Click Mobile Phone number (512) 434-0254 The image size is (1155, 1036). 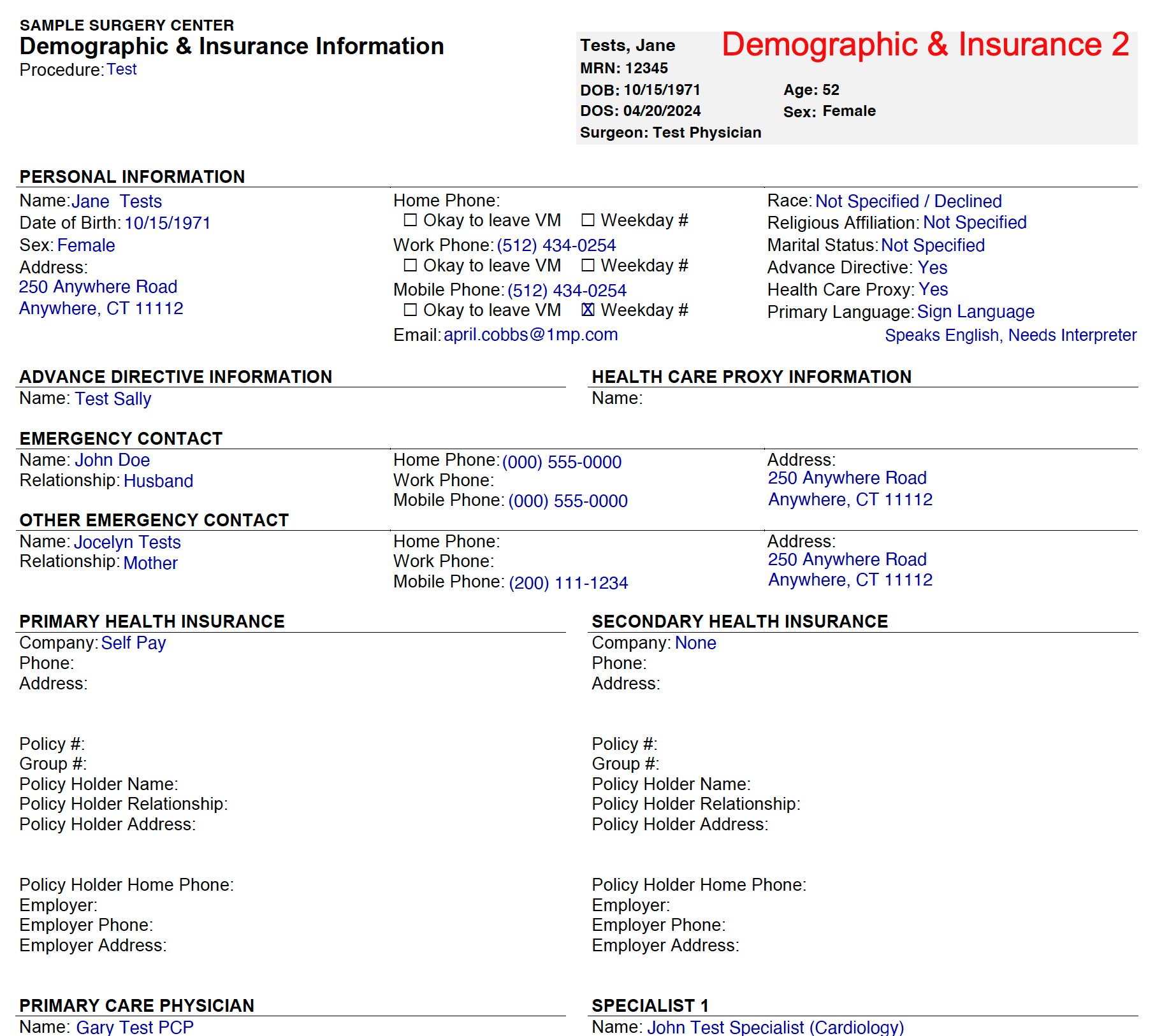pos(567,291)
